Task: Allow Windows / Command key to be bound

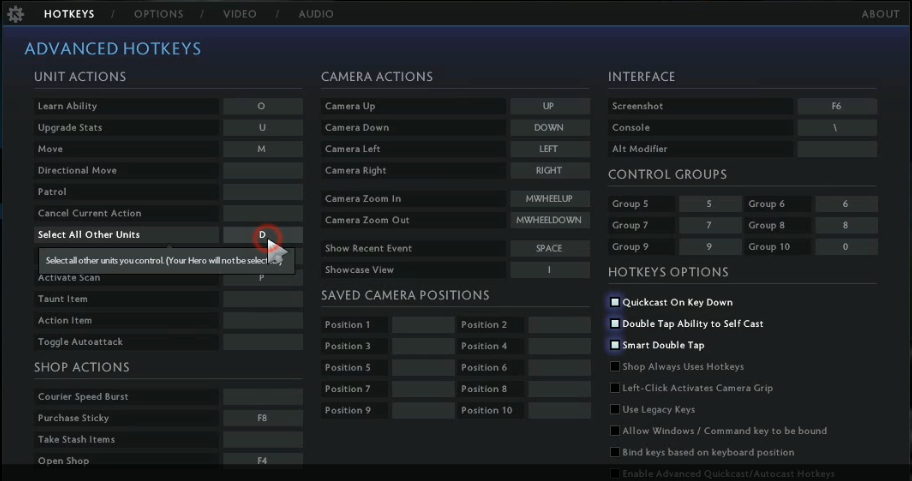Action: tap(615, 431)
